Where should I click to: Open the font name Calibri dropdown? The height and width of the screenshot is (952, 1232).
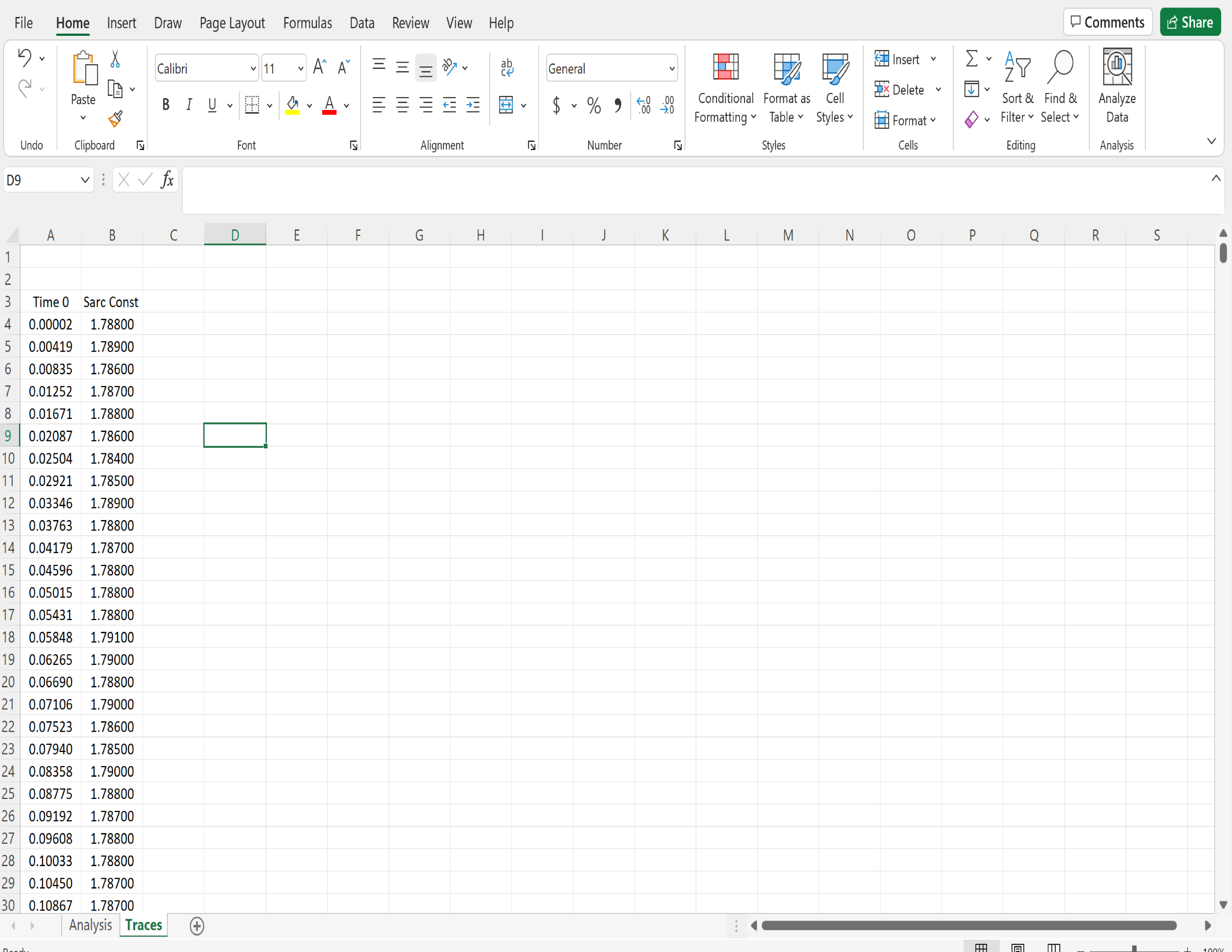(x=253, y=69)
